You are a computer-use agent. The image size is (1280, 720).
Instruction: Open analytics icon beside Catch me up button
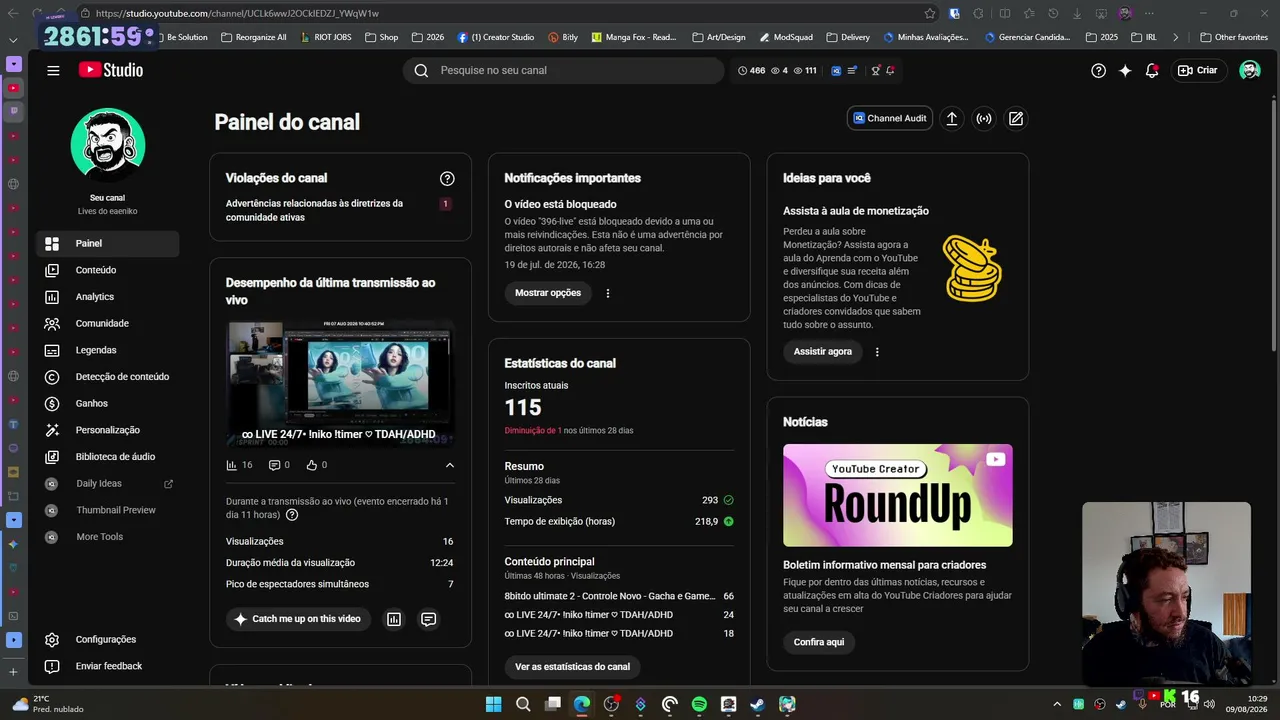pyautogui.click(x=394, y=619)
